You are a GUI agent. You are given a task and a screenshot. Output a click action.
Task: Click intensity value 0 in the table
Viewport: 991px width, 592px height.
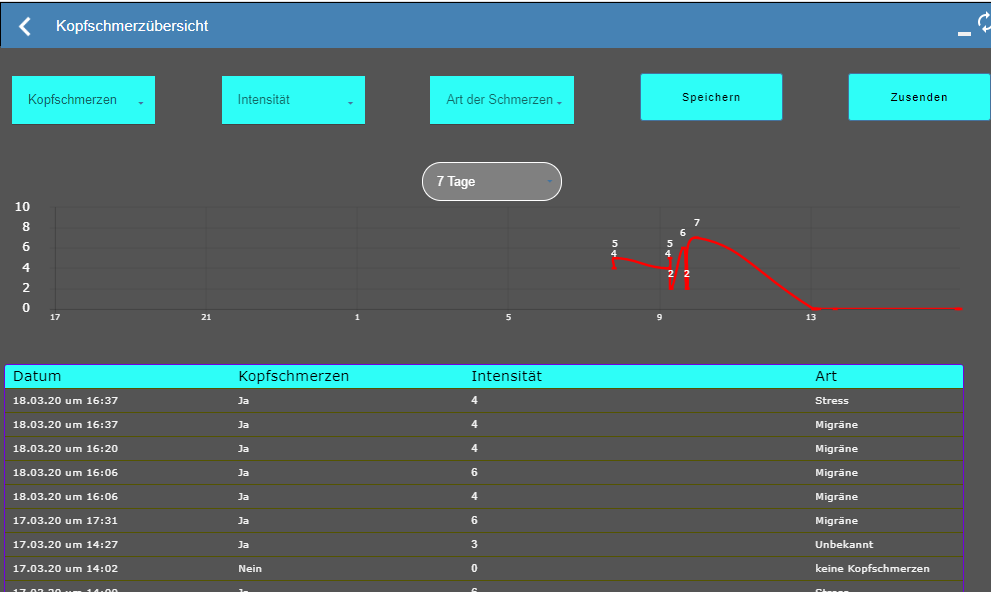point(475,568)
